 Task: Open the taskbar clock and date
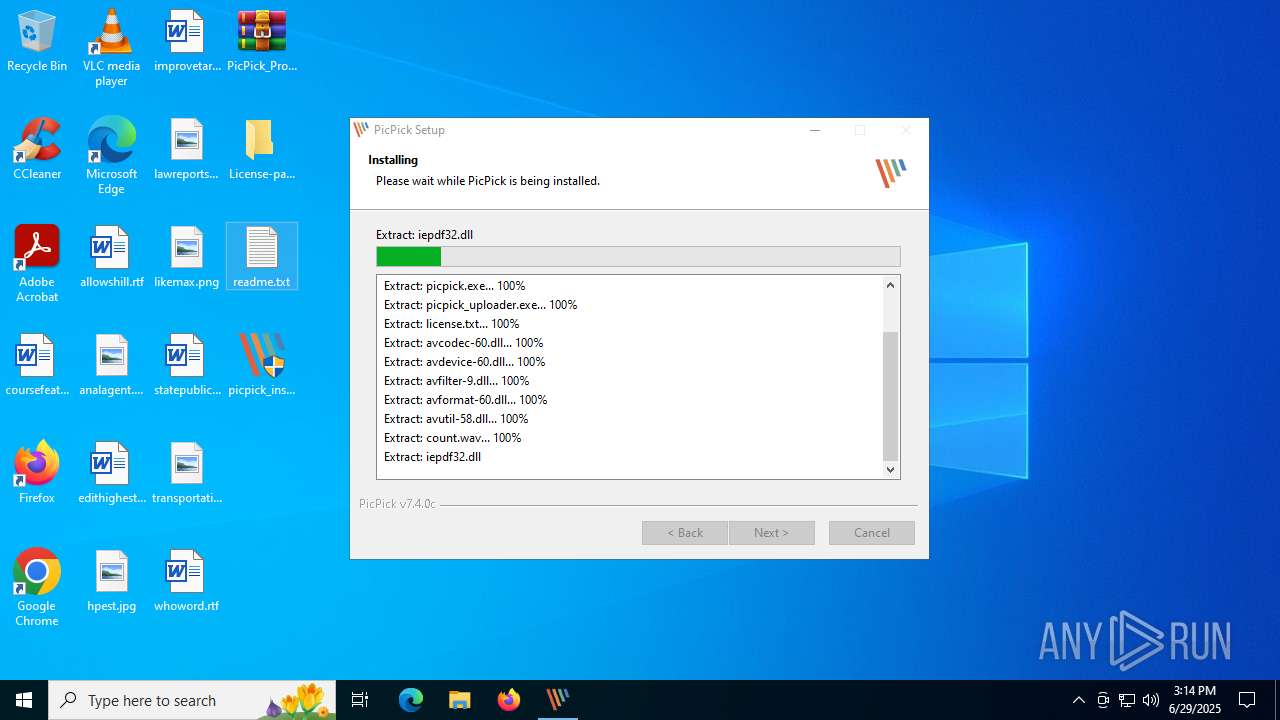[1195, 700]
